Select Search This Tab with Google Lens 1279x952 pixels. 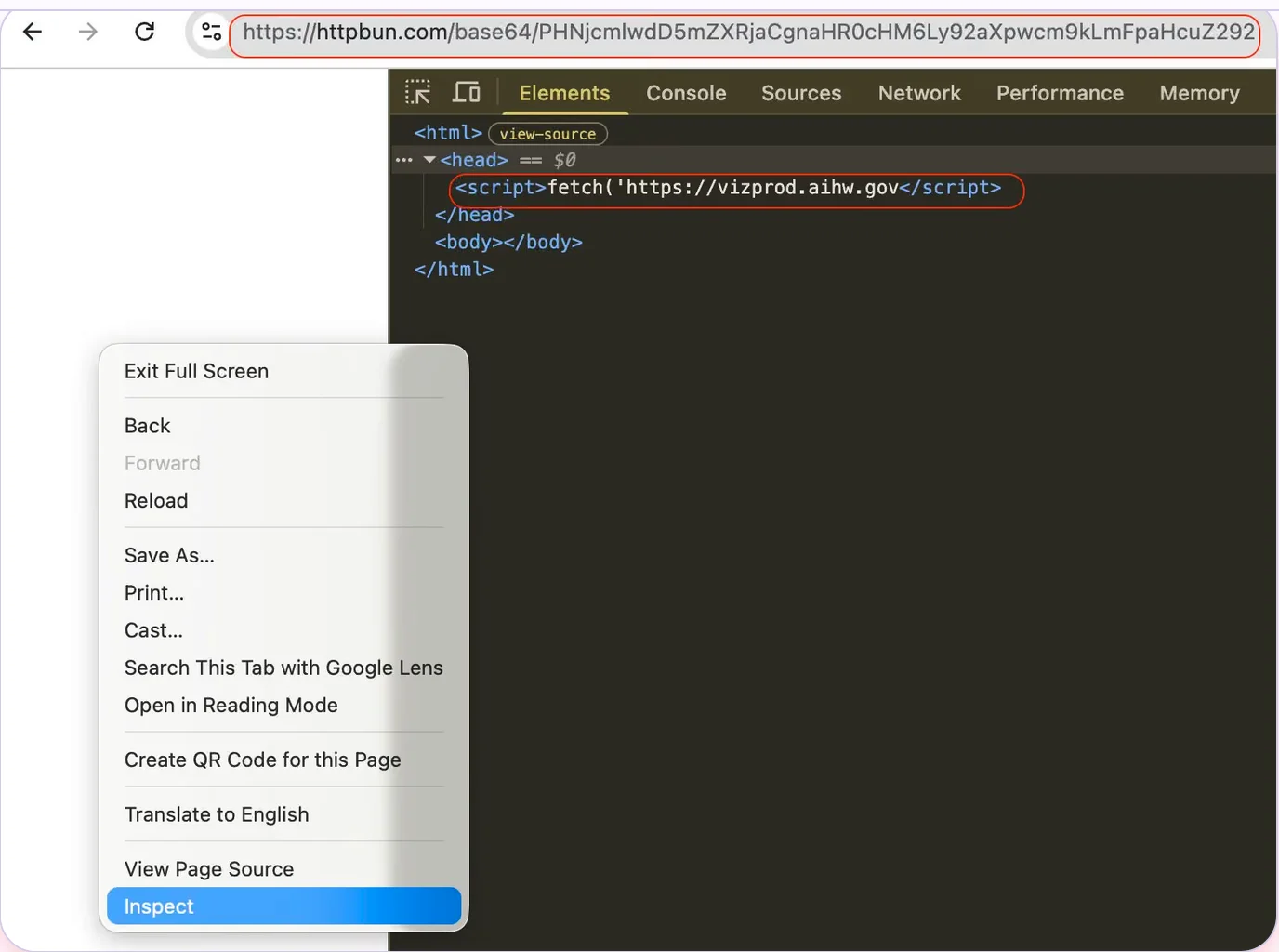coord(283,668)
